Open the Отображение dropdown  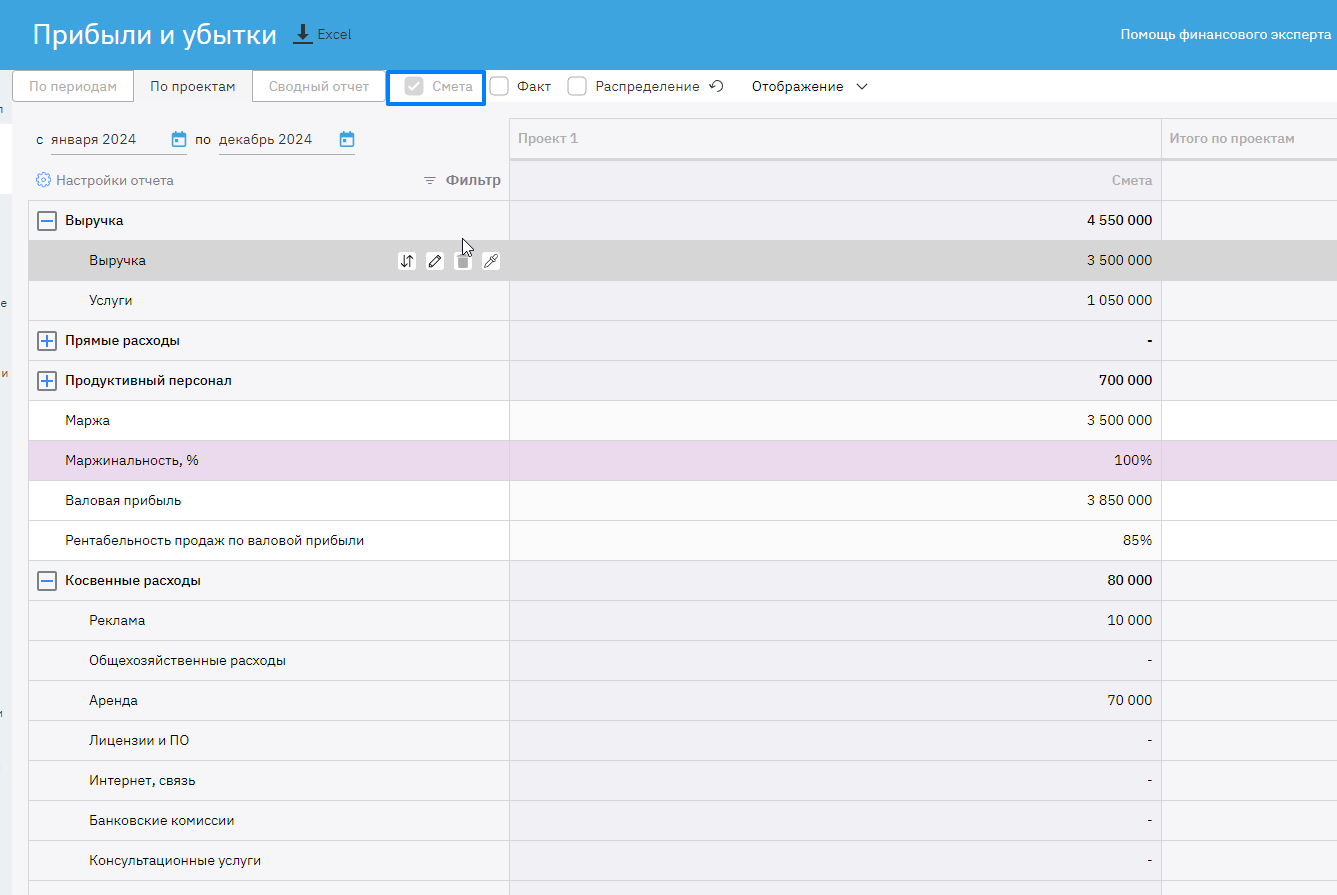810,87
